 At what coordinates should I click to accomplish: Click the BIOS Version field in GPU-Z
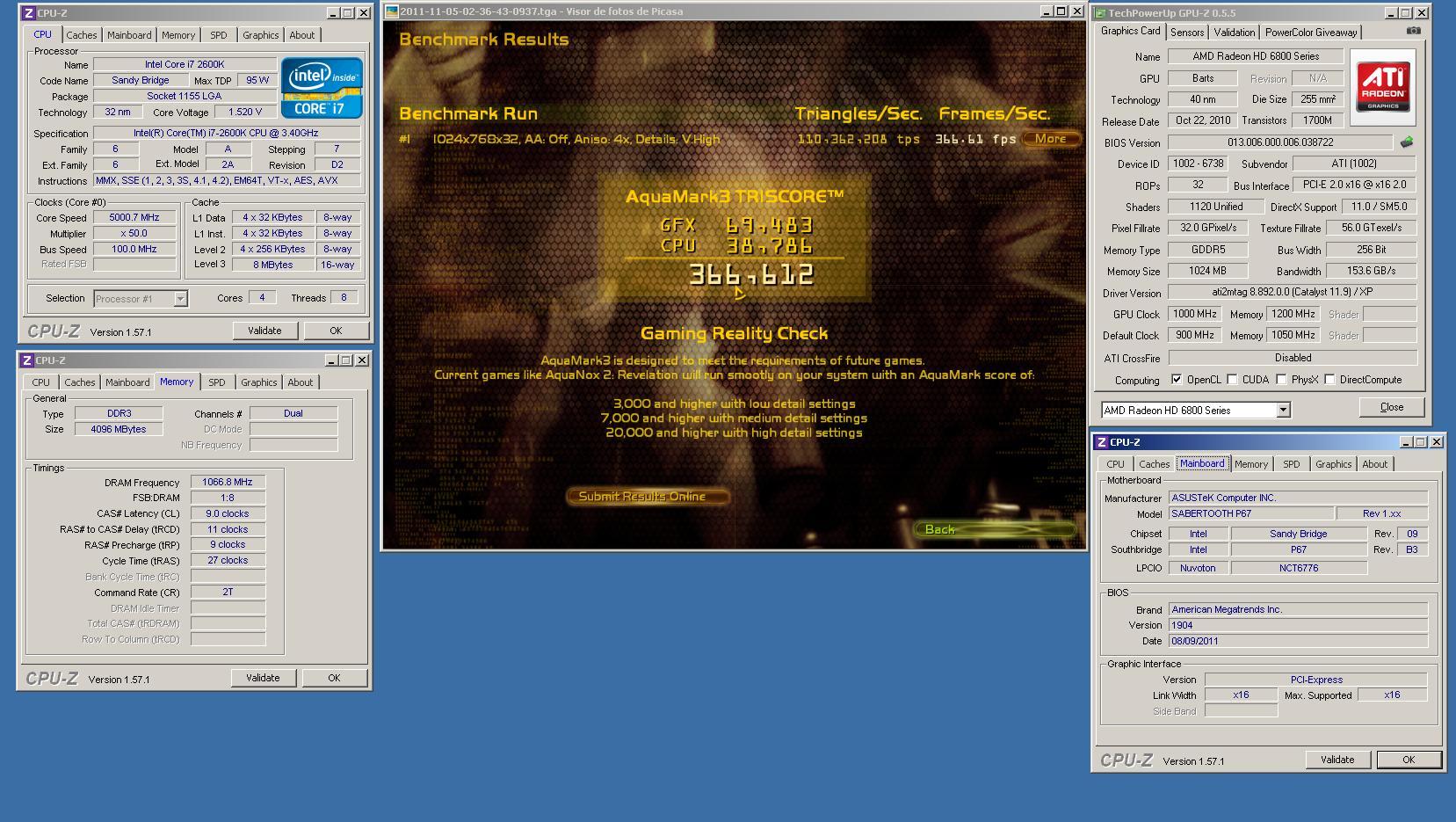pos(1280,142)
